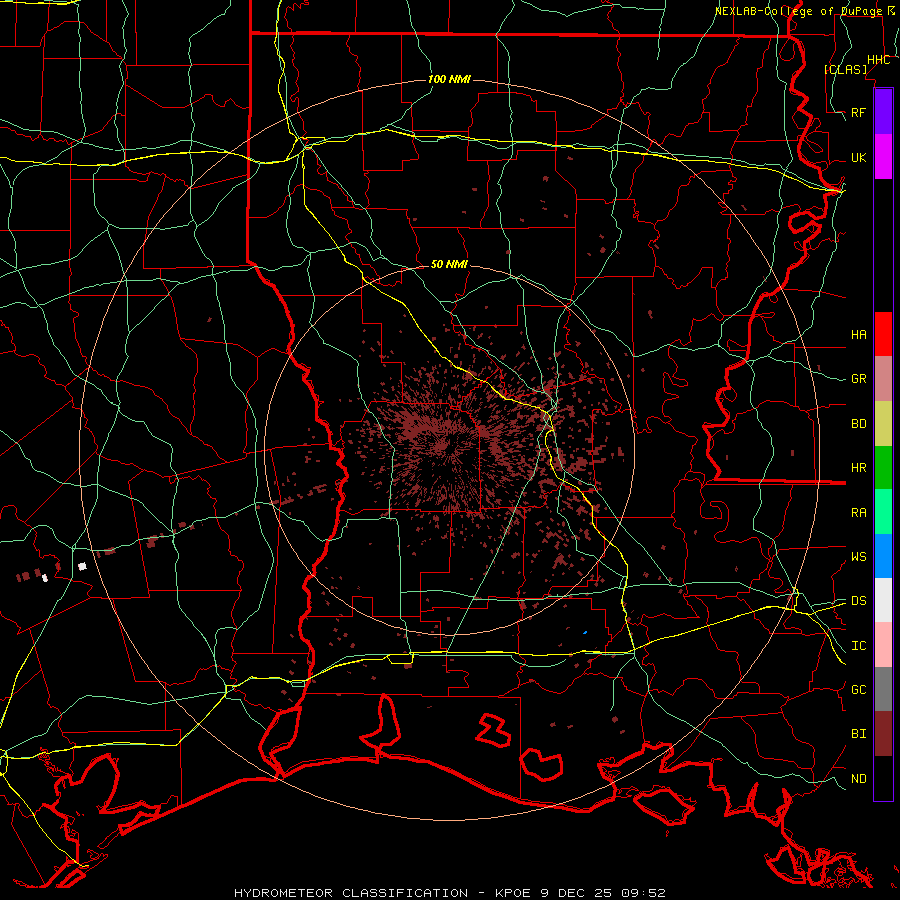900x900 pixels.
Task: Click the UK legend label
Action: pos(859,157)
